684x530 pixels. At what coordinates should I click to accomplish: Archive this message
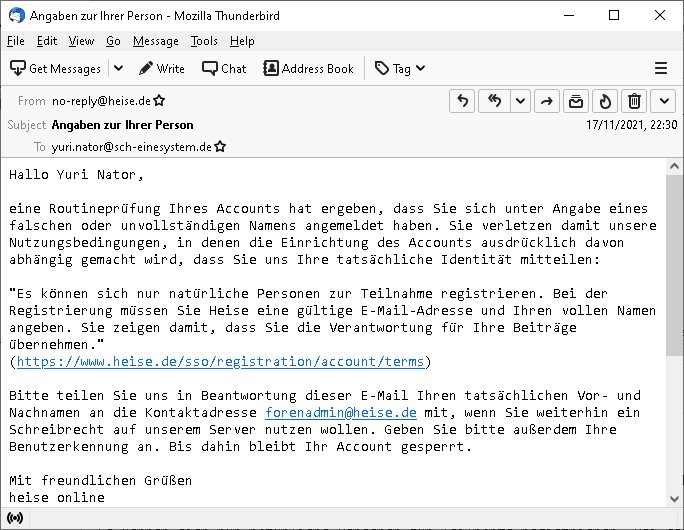click(576, 101)
